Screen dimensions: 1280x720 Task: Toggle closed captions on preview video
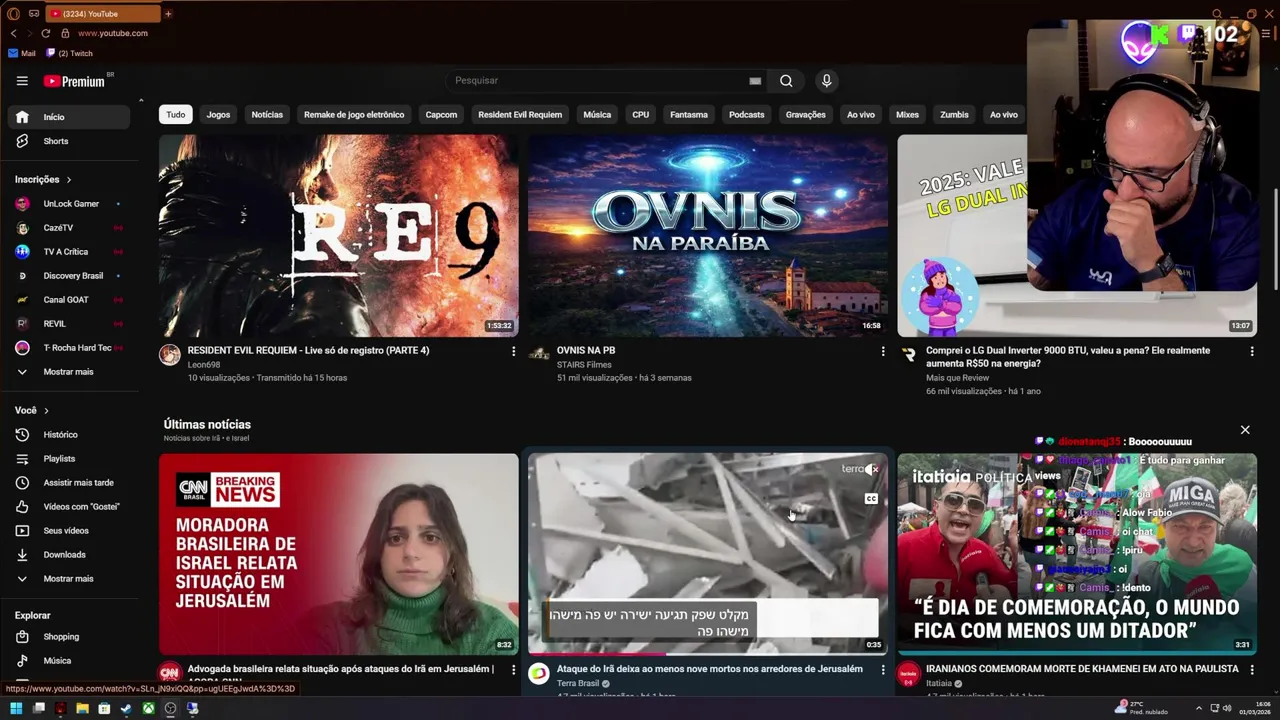(x=871, y=499)
